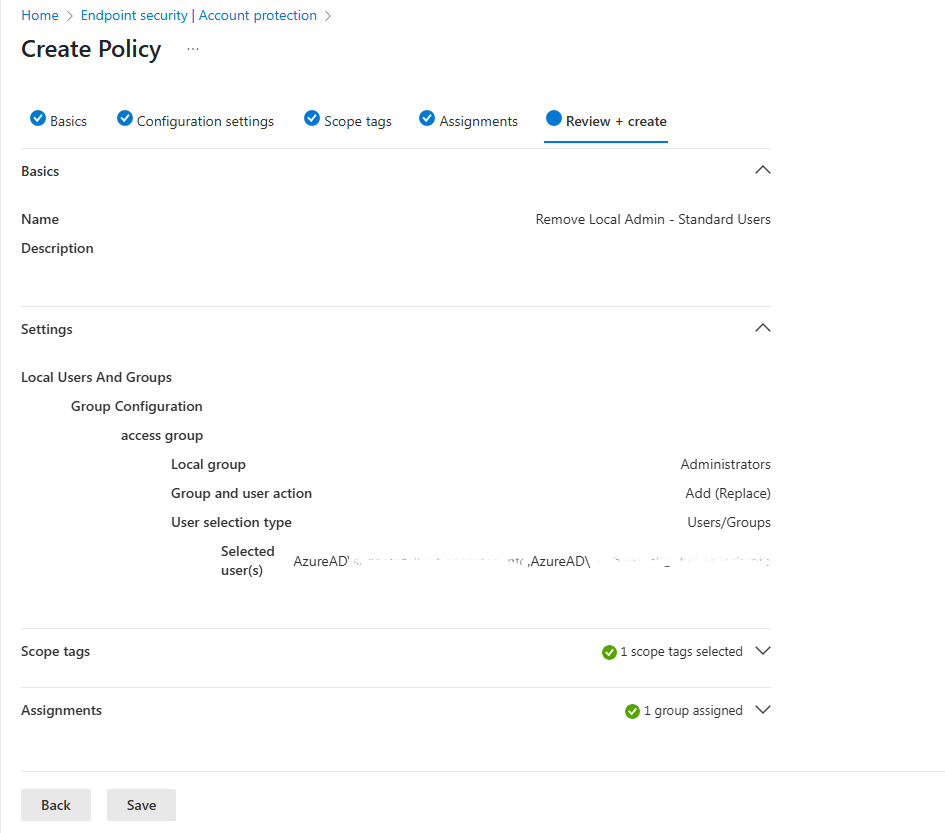
Task: Collapse the Basics section chevron
Action: (x=762, y=170)
